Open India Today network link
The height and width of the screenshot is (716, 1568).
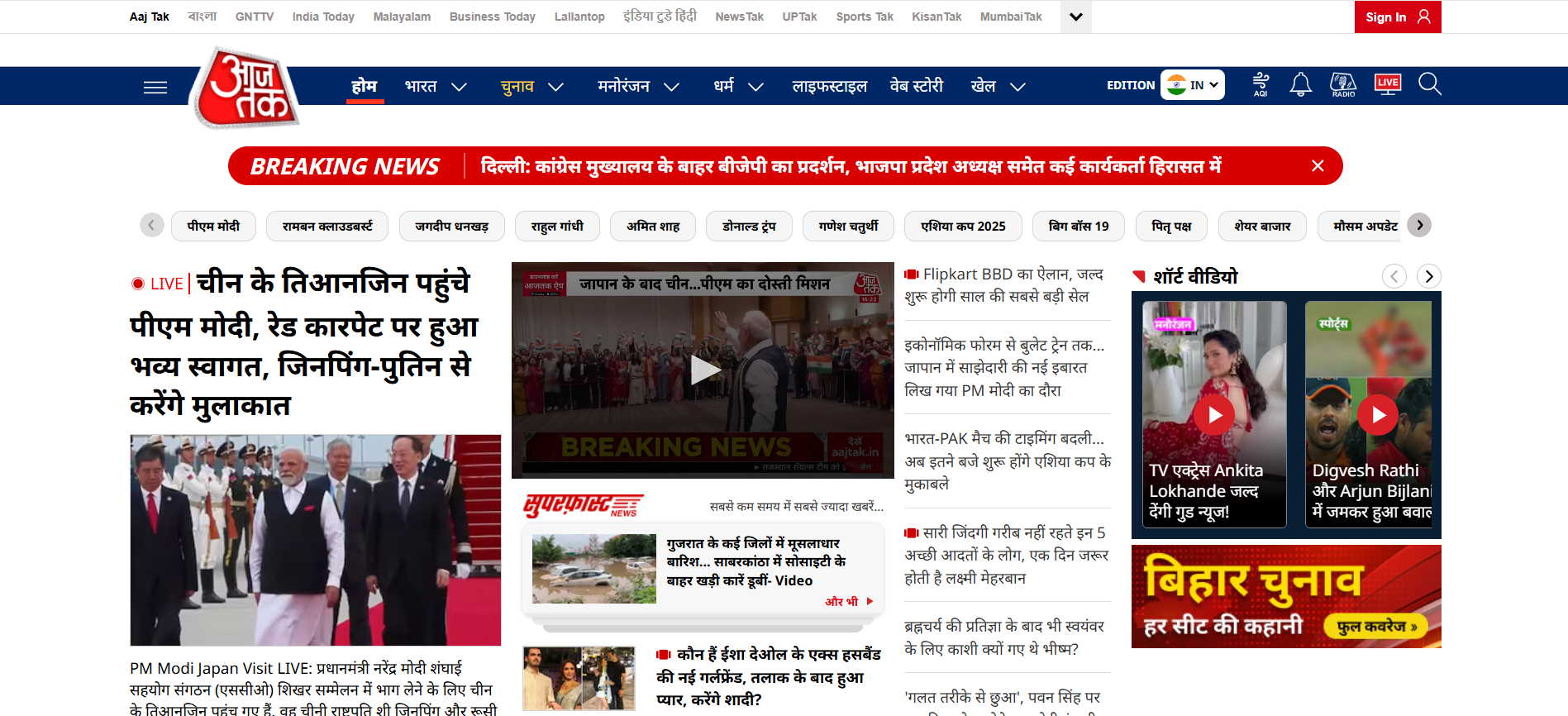tap(323, 17)
